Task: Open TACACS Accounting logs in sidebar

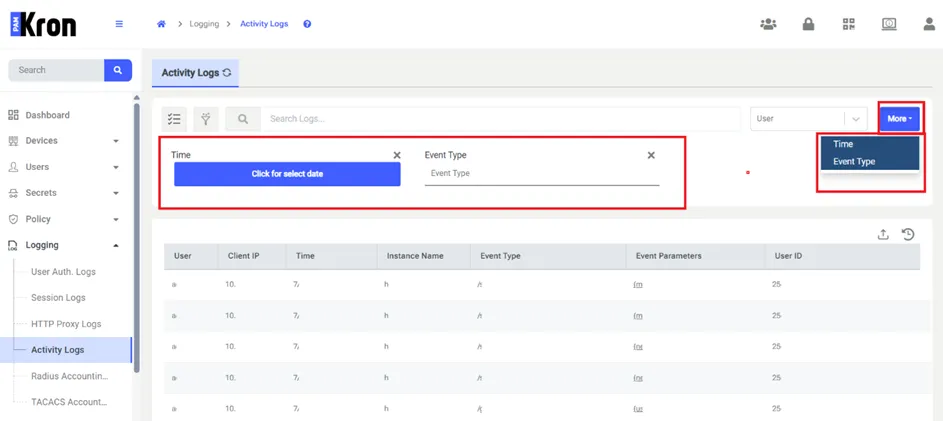Action: coord(69,402)
